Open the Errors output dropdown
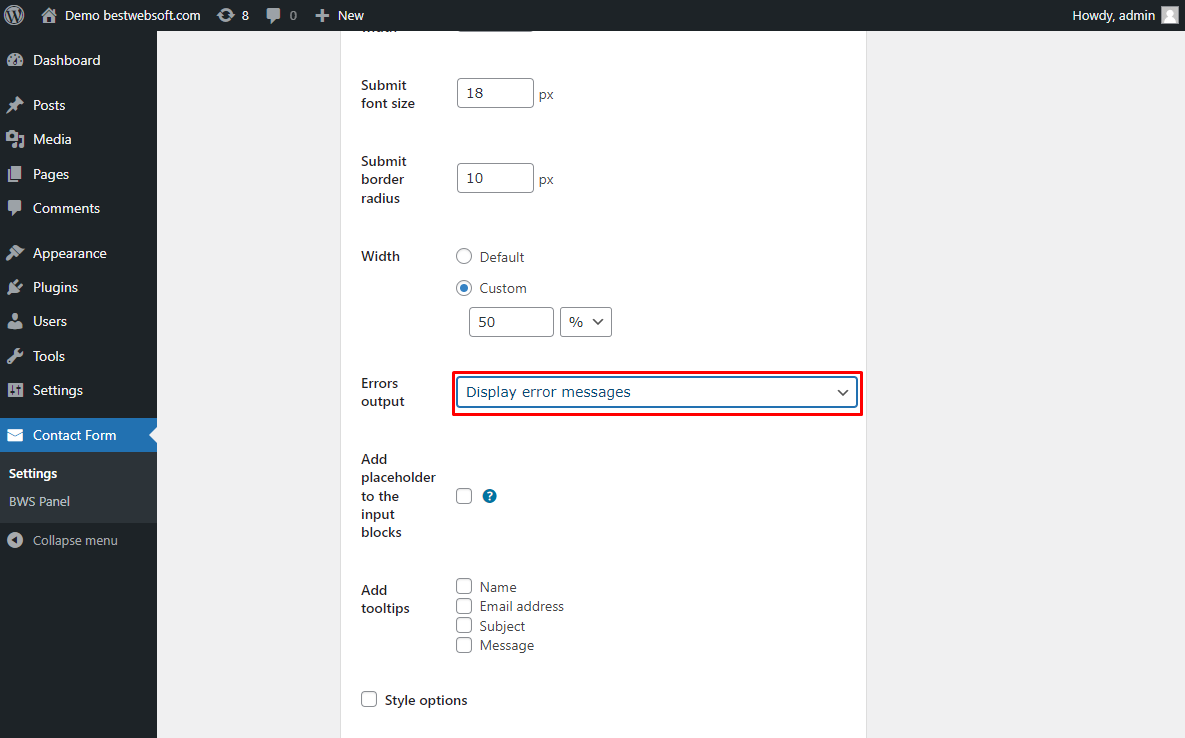This screenshot has height=738, width=1185. coord(657,392)
